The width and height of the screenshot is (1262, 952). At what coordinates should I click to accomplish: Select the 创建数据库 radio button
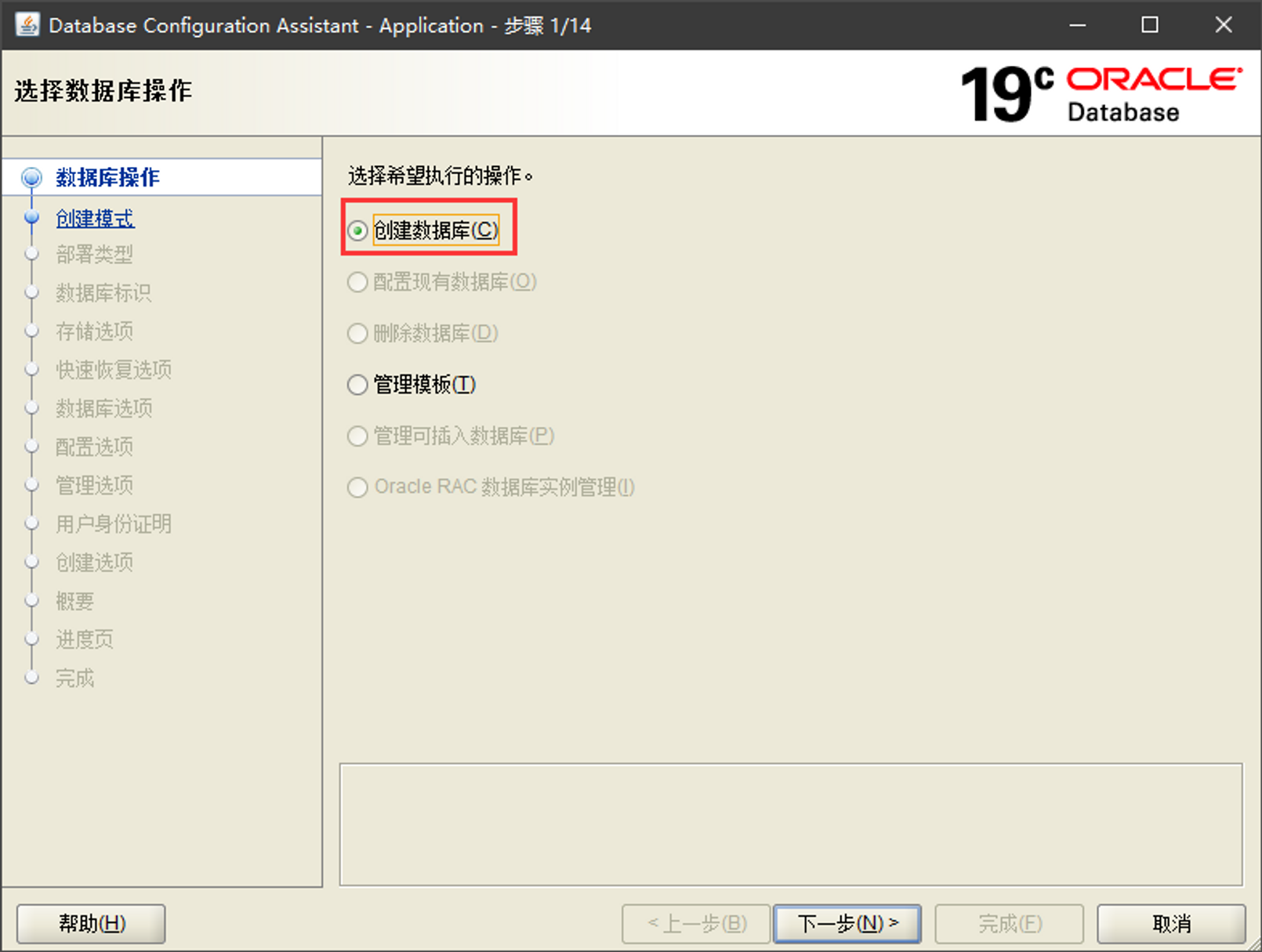[357, 230]
